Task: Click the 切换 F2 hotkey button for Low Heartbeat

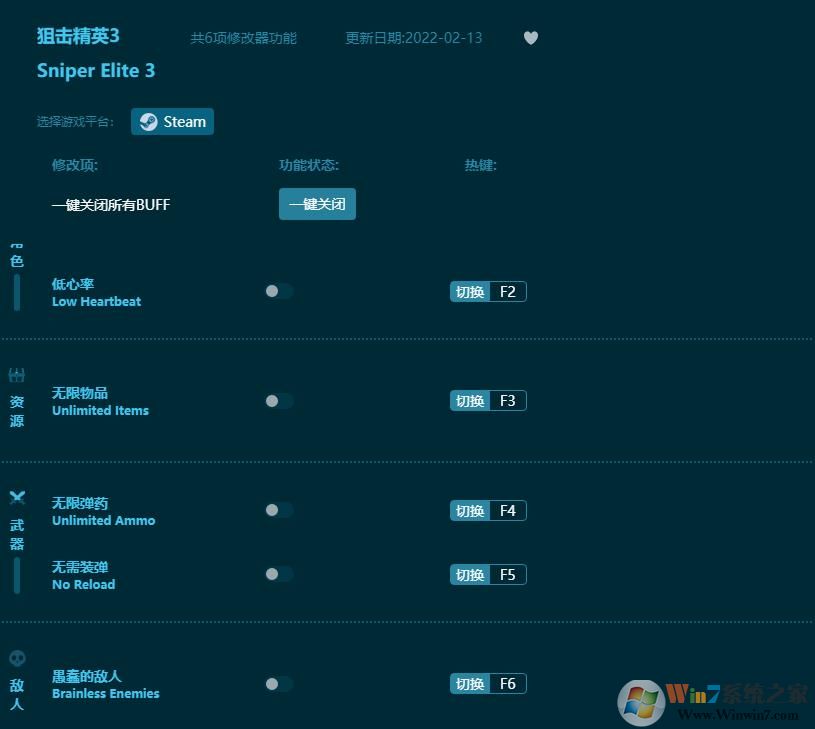Action: click(487, 291)
